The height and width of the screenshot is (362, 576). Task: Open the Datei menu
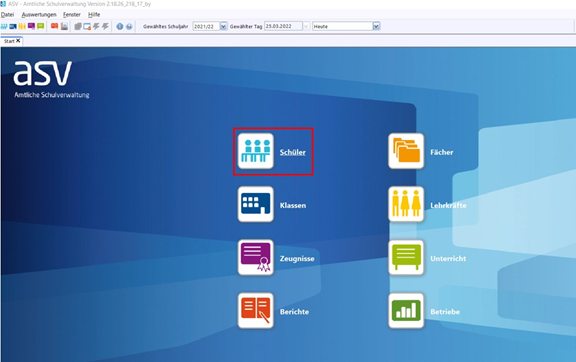(7, 15)
